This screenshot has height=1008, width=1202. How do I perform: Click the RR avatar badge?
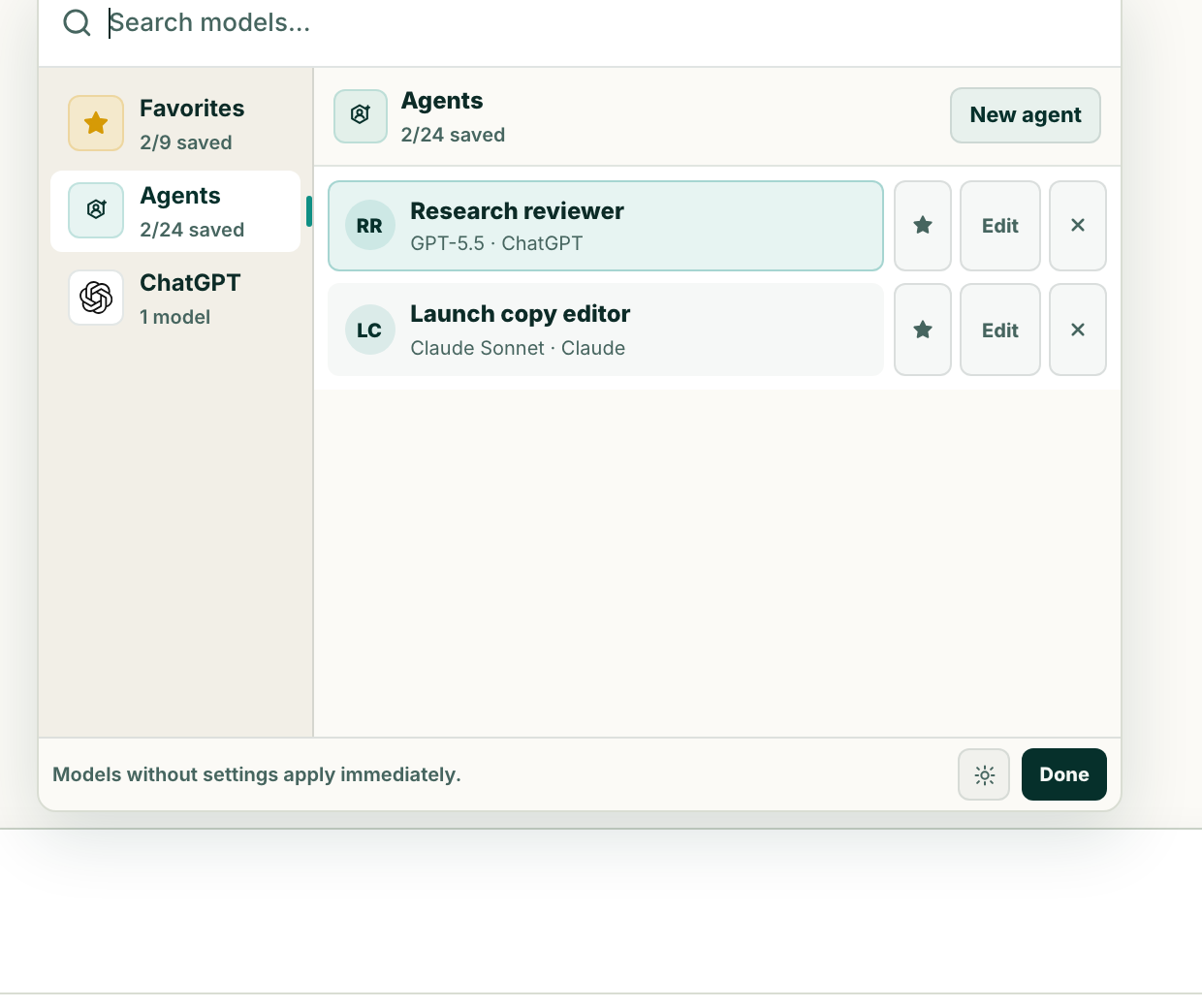pos(369,226)
